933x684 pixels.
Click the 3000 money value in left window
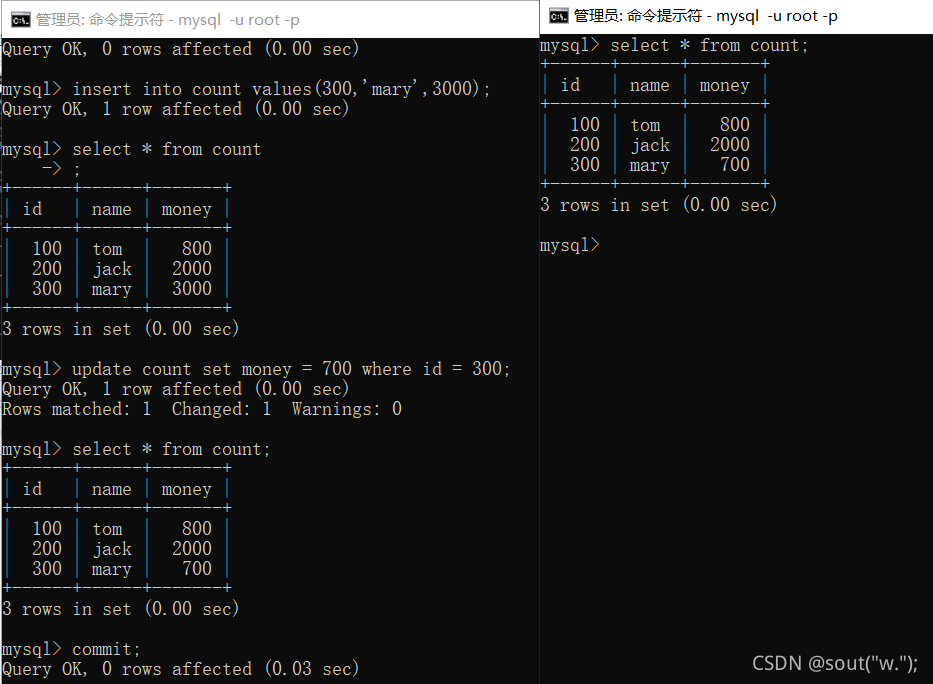point(192,288)
